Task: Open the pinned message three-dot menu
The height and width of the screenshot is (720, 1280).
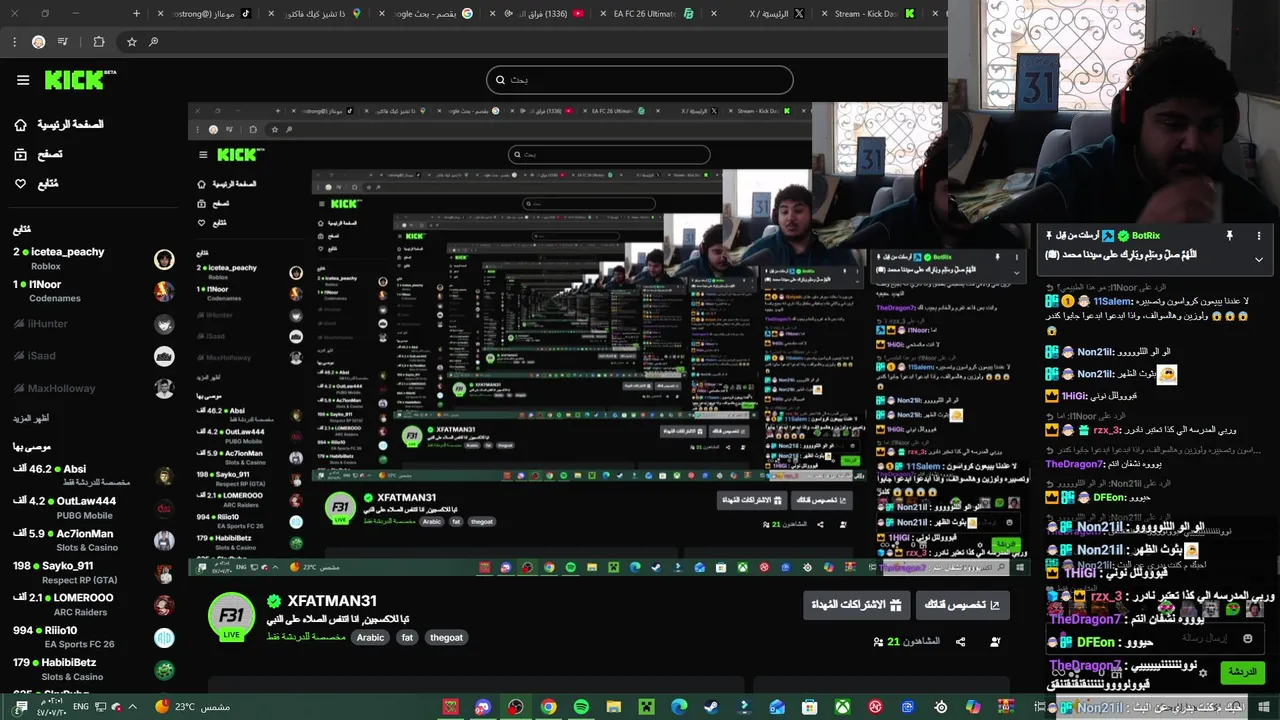Action: click(x=1259, y=236)
